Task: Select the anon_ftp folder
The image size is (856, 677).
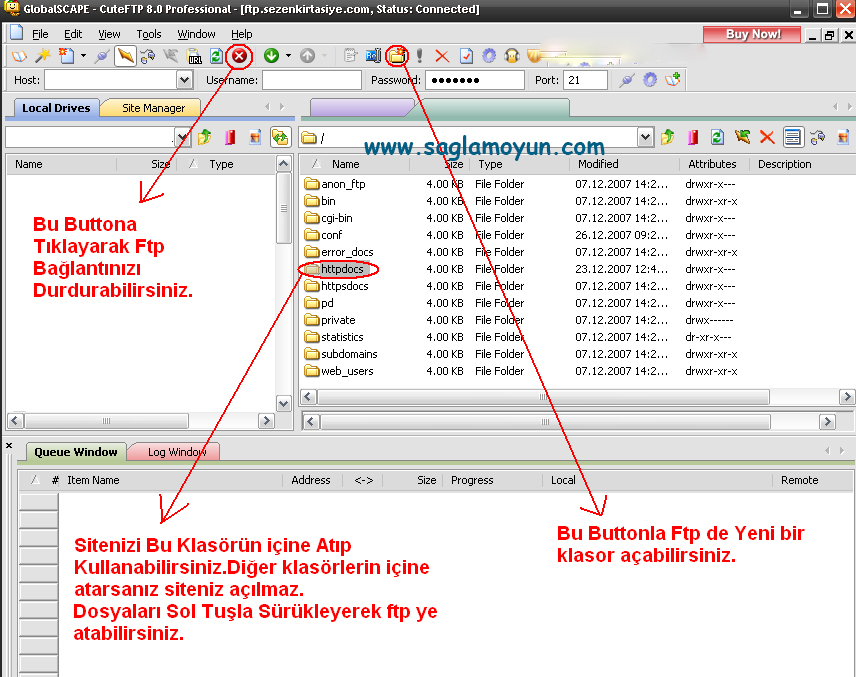Action: click(343, 185)
